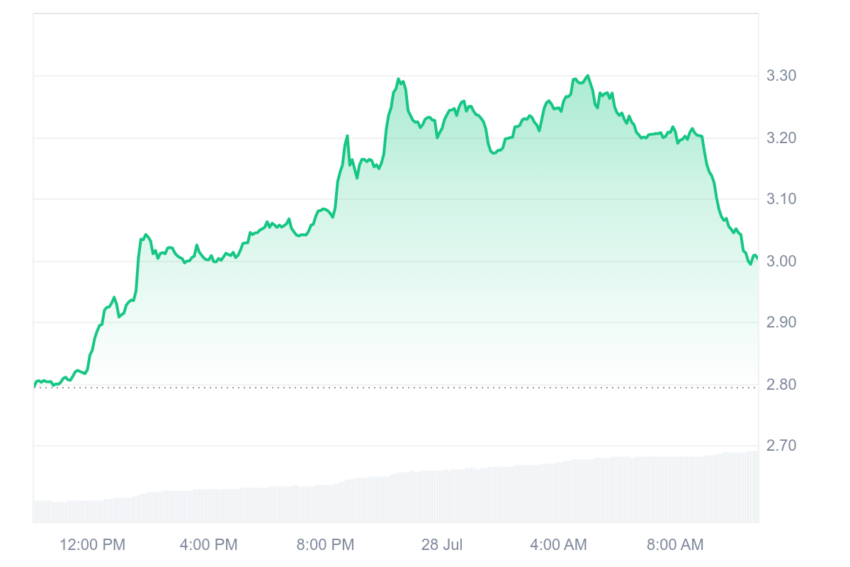This screenshot has width=850, height=567.
Task: Click the 2.90 price axis label
Action: (781, 322)
